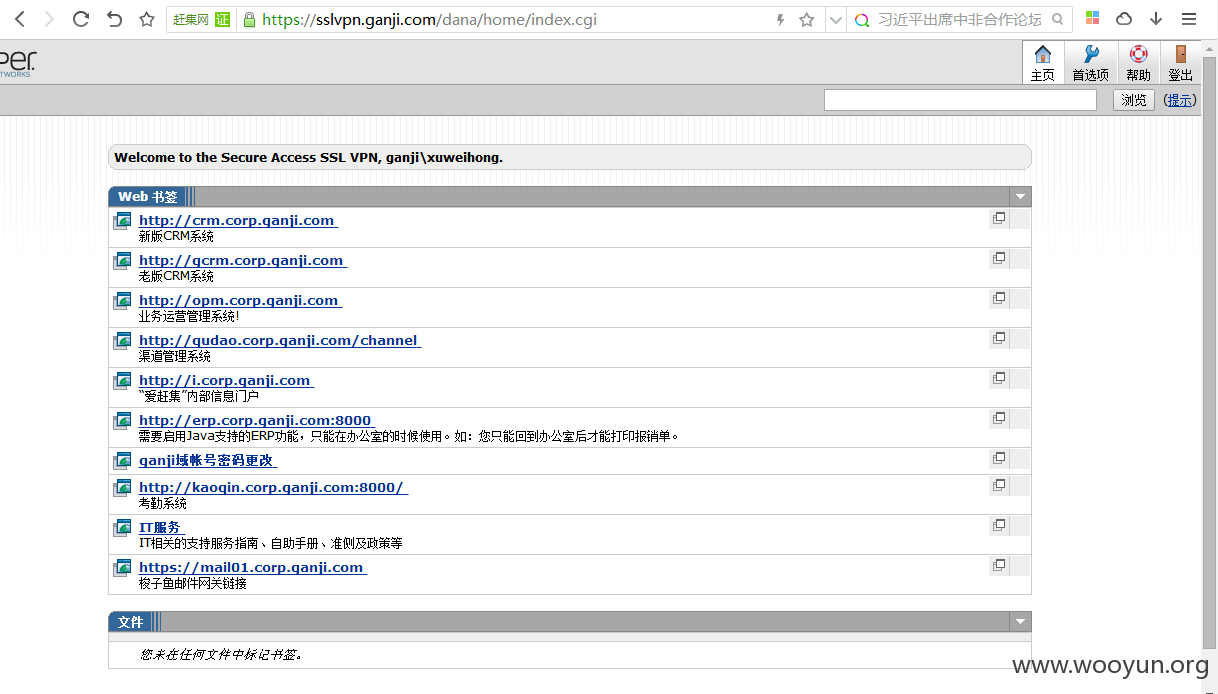
Task: Click the star icon inside the address bar
Action: click(807, 19)
